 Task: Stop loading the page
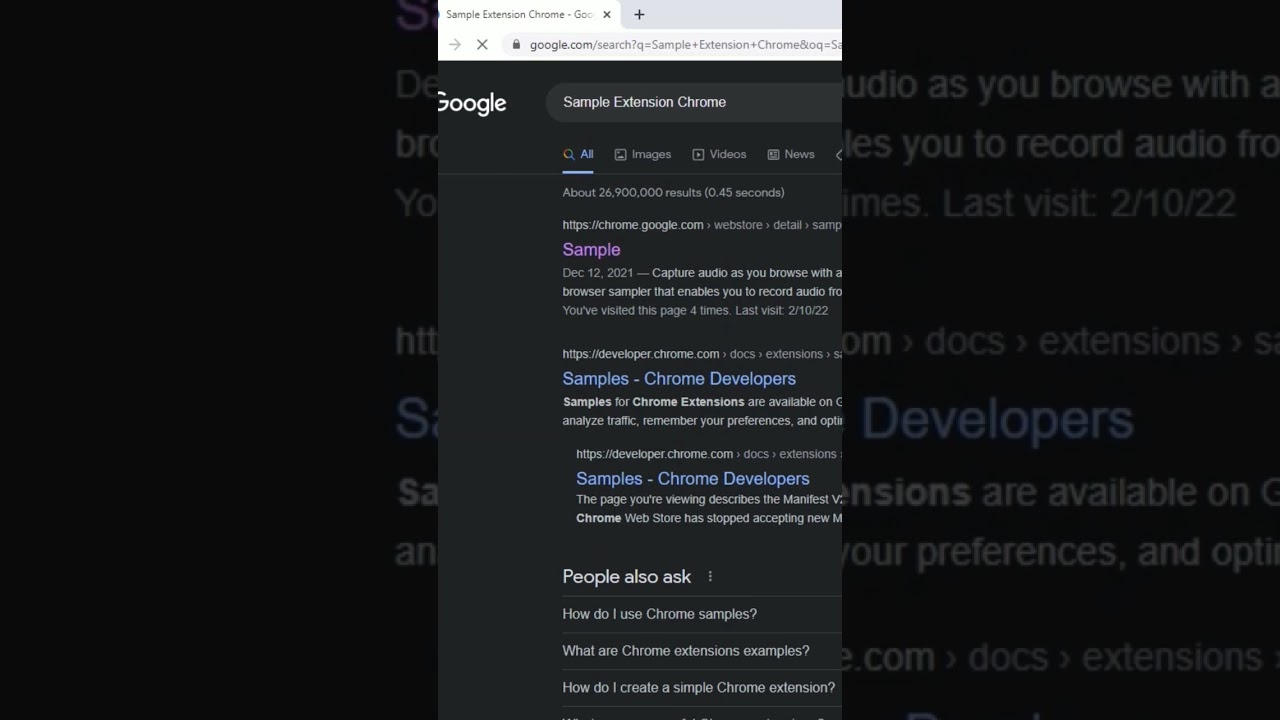482,45
